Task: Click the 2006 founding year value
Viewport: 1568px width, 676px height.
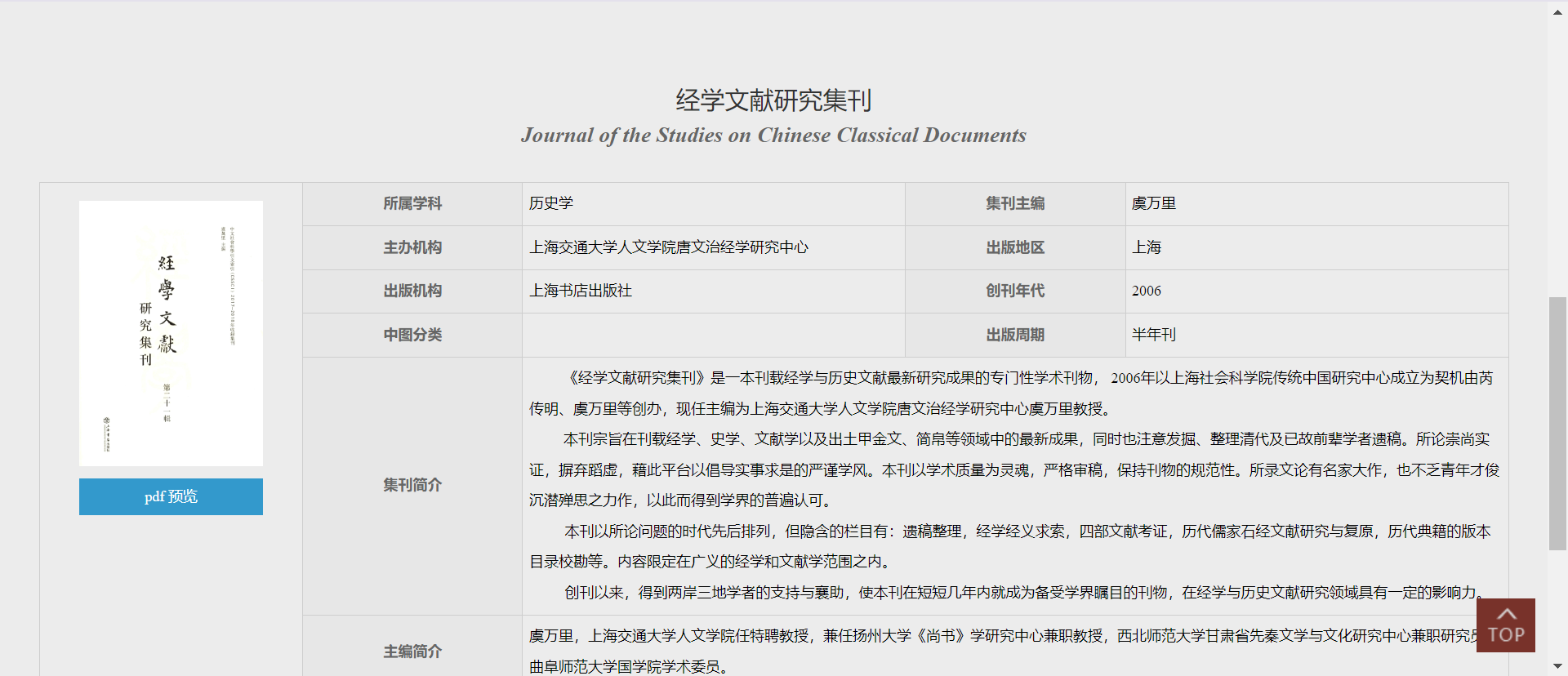Action: [x=1146, y=291]
